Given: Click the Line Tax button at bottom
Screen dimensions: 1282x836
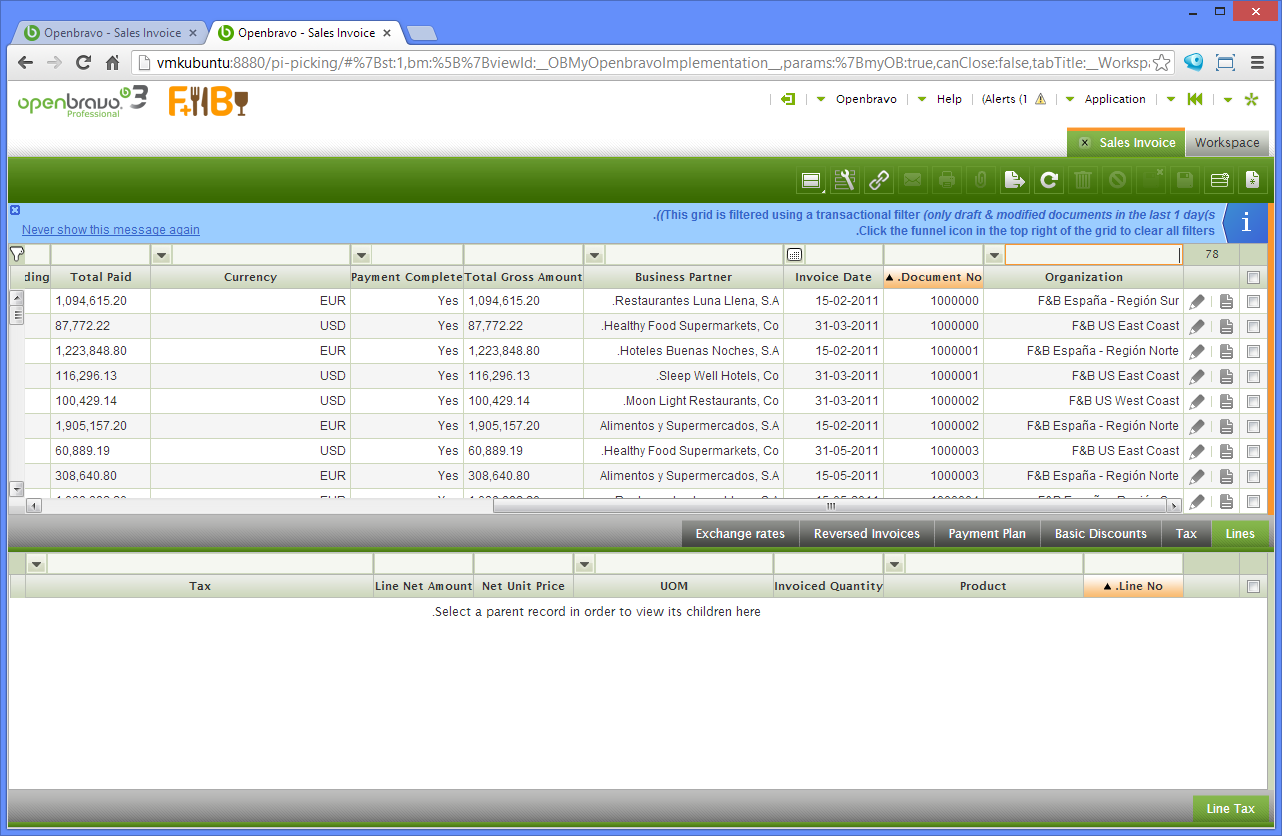Looking at the screenshot, I should [x=1230, y=808].
